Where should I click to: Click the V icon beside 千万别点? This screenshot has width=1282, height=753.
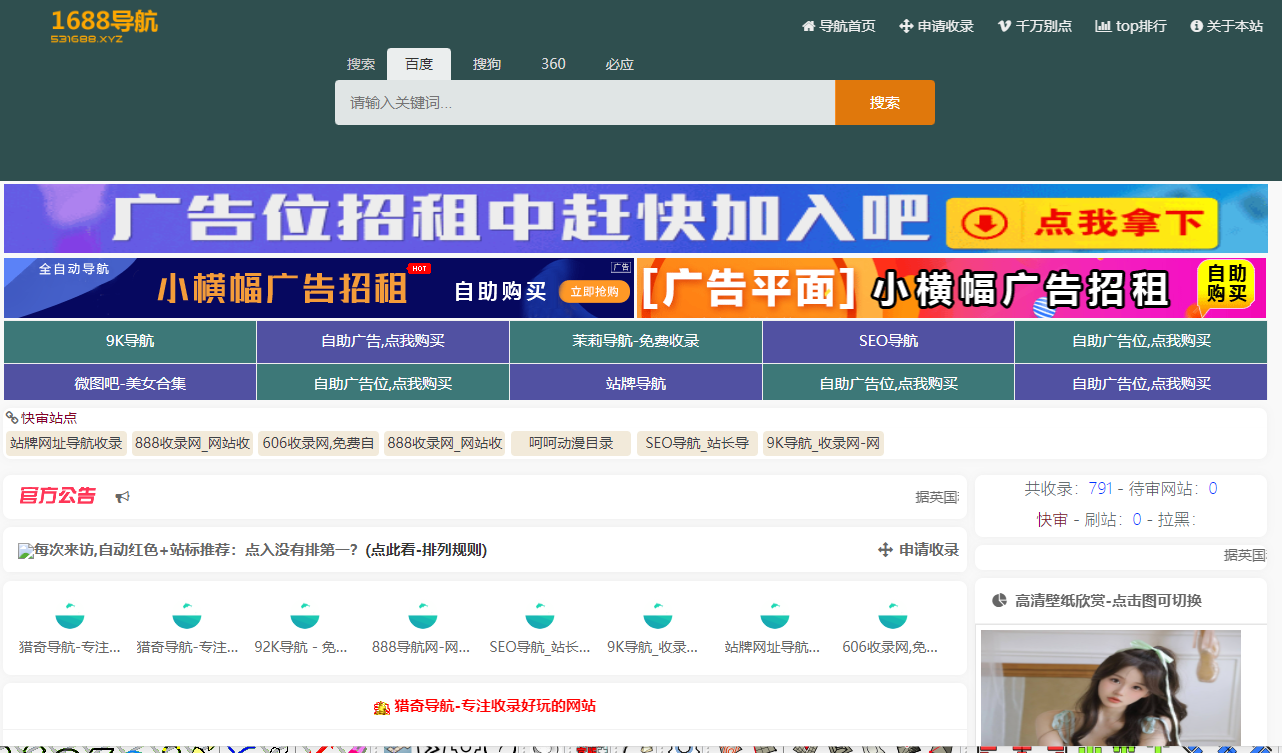[1004, 26]
